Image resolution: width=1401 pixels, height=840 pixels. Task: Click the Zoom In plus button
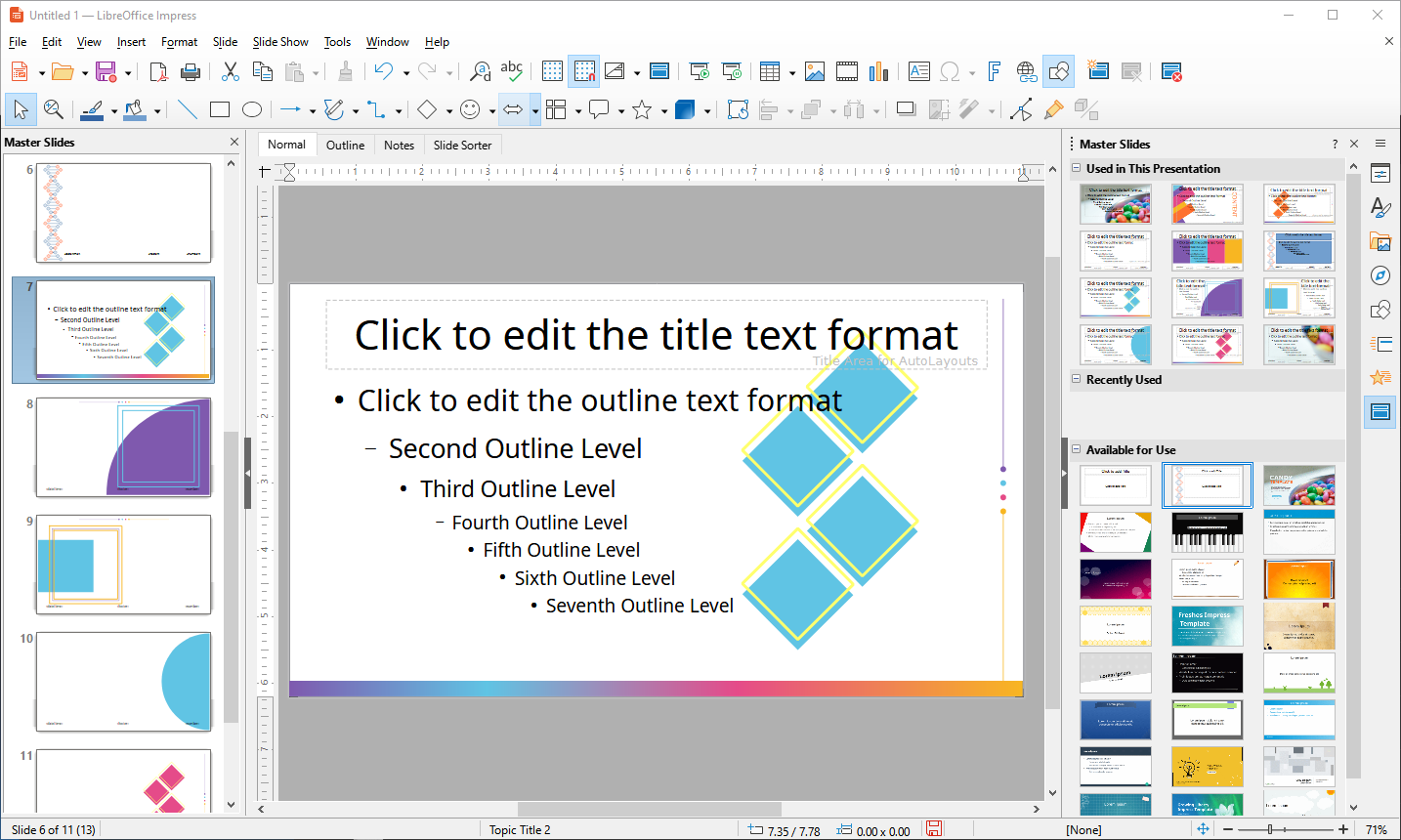[1343, 829]
